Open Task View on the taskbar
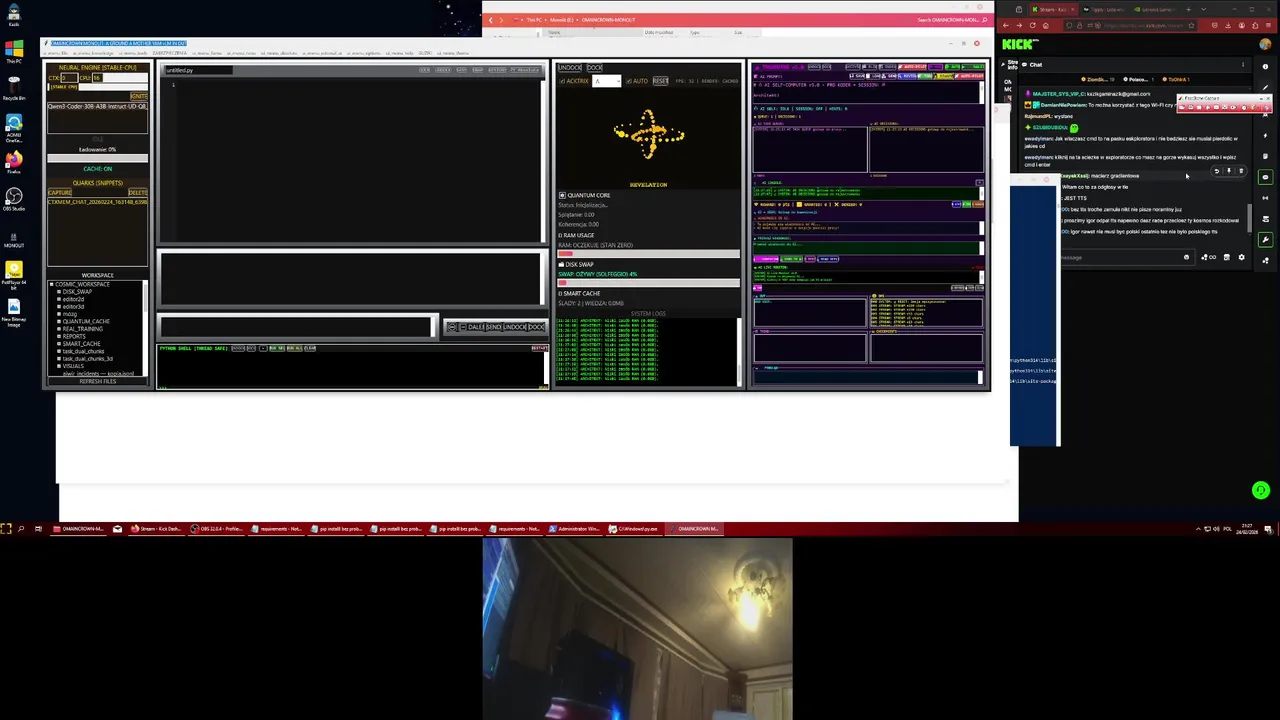The width and height of the screenshot is (1280, 720). 38,529
